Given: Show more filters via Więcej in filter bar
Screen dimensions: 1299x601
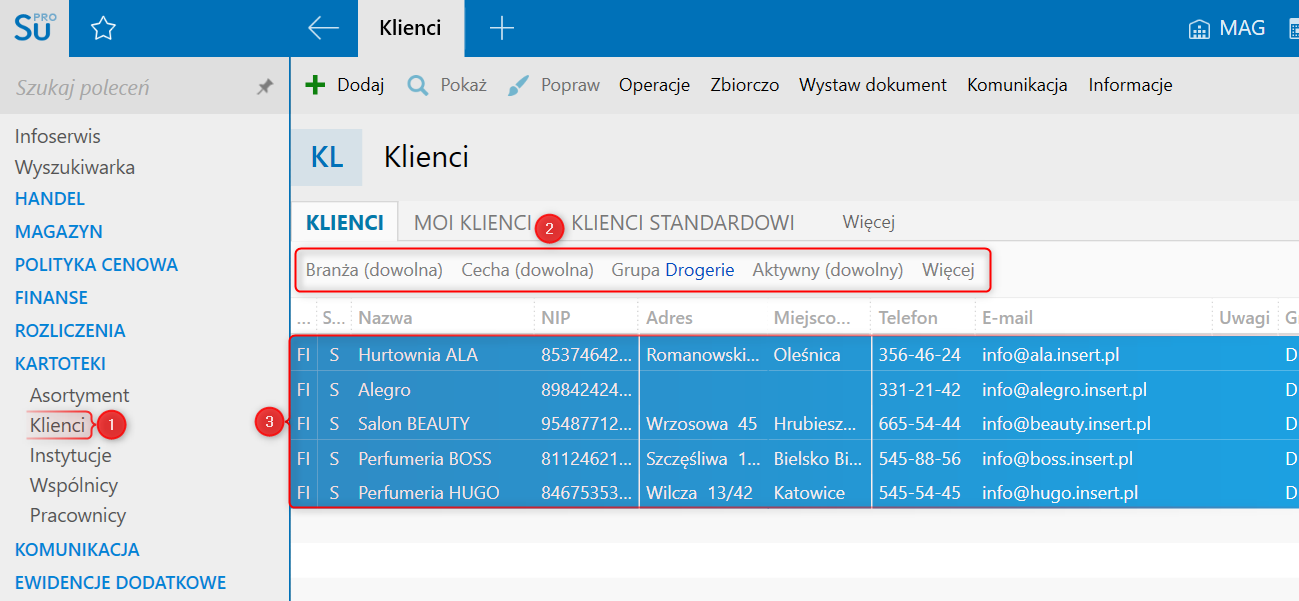Looking at the screenshot, I should [948, 270].
